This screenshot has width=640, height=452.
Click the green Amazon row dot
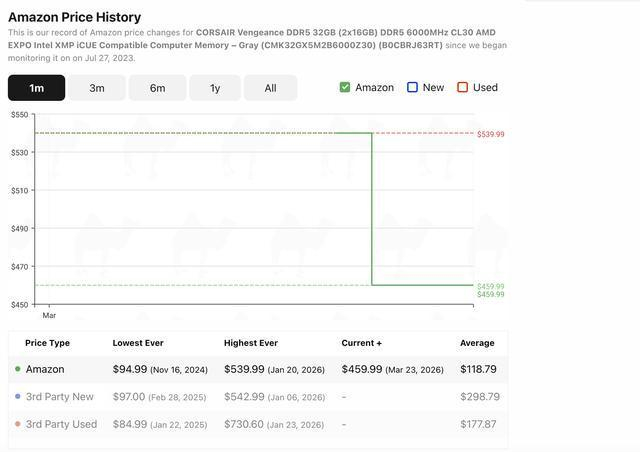point(18,370)
